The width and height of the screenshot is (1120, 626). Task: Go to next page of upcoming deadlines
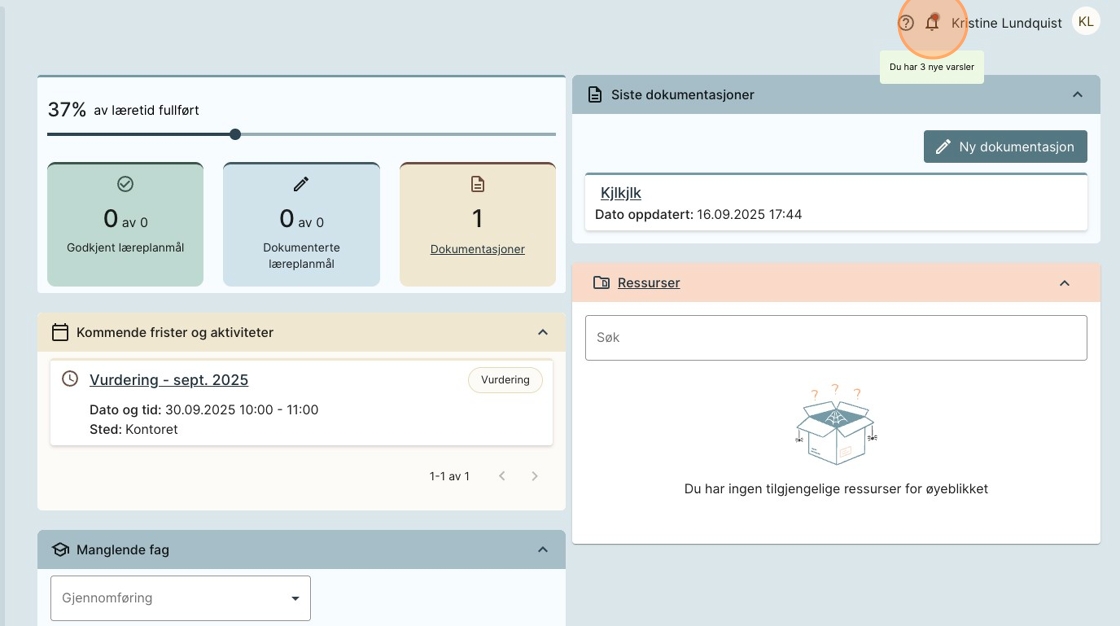coord(535,476)
